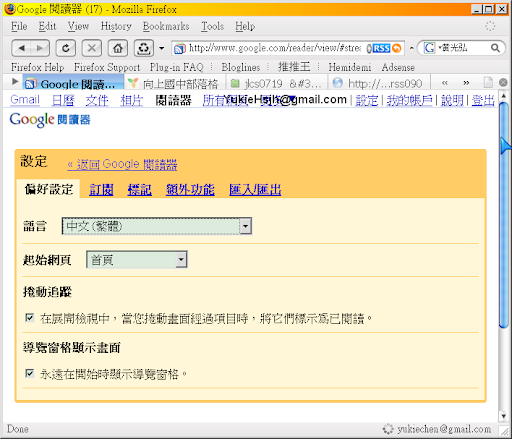
Task: Click the magnifier search button
Action: [x=495, y=48]
